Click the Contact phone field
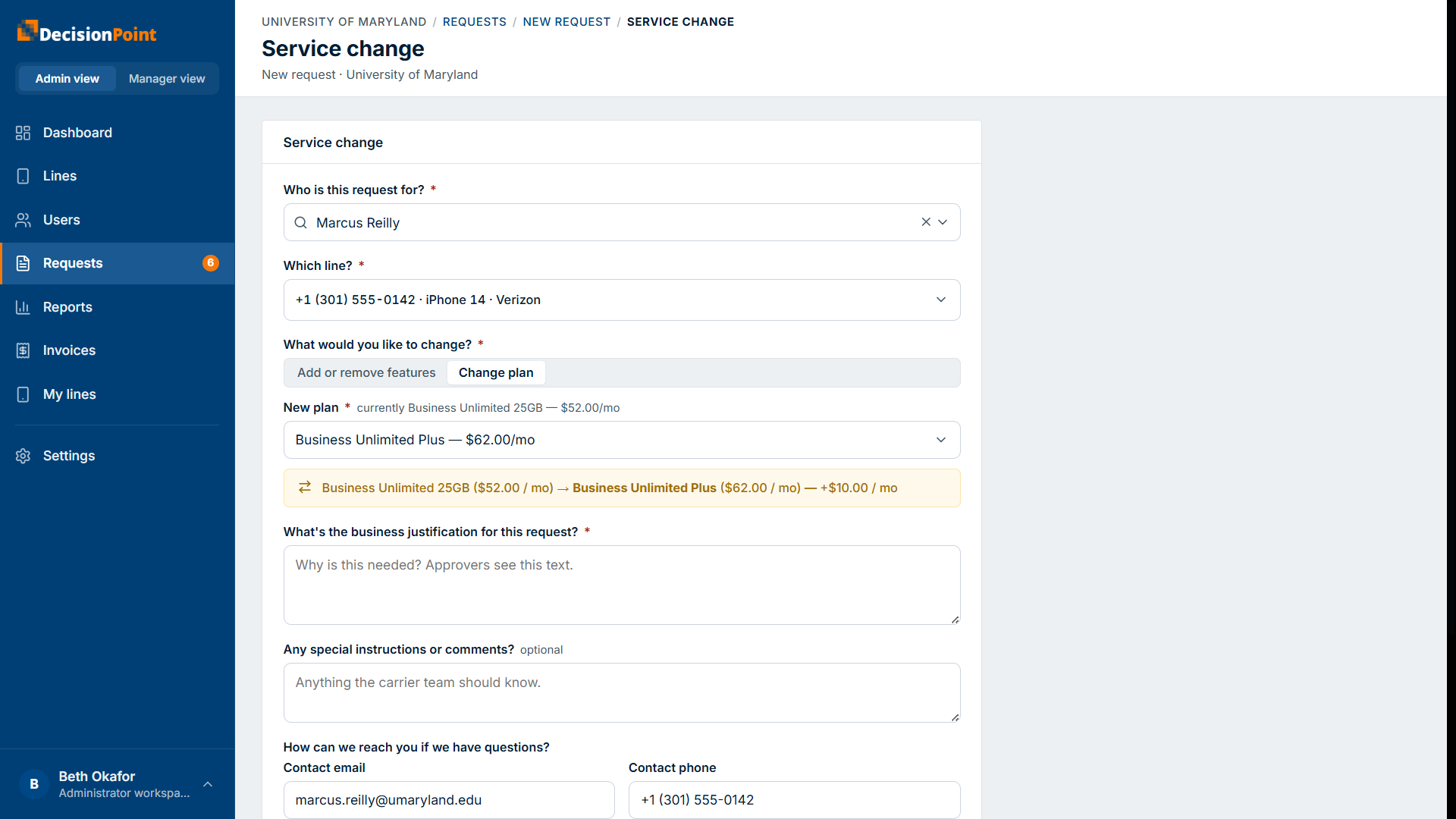This screenshot has width=1456, height=819. click(x=795, y=800)
